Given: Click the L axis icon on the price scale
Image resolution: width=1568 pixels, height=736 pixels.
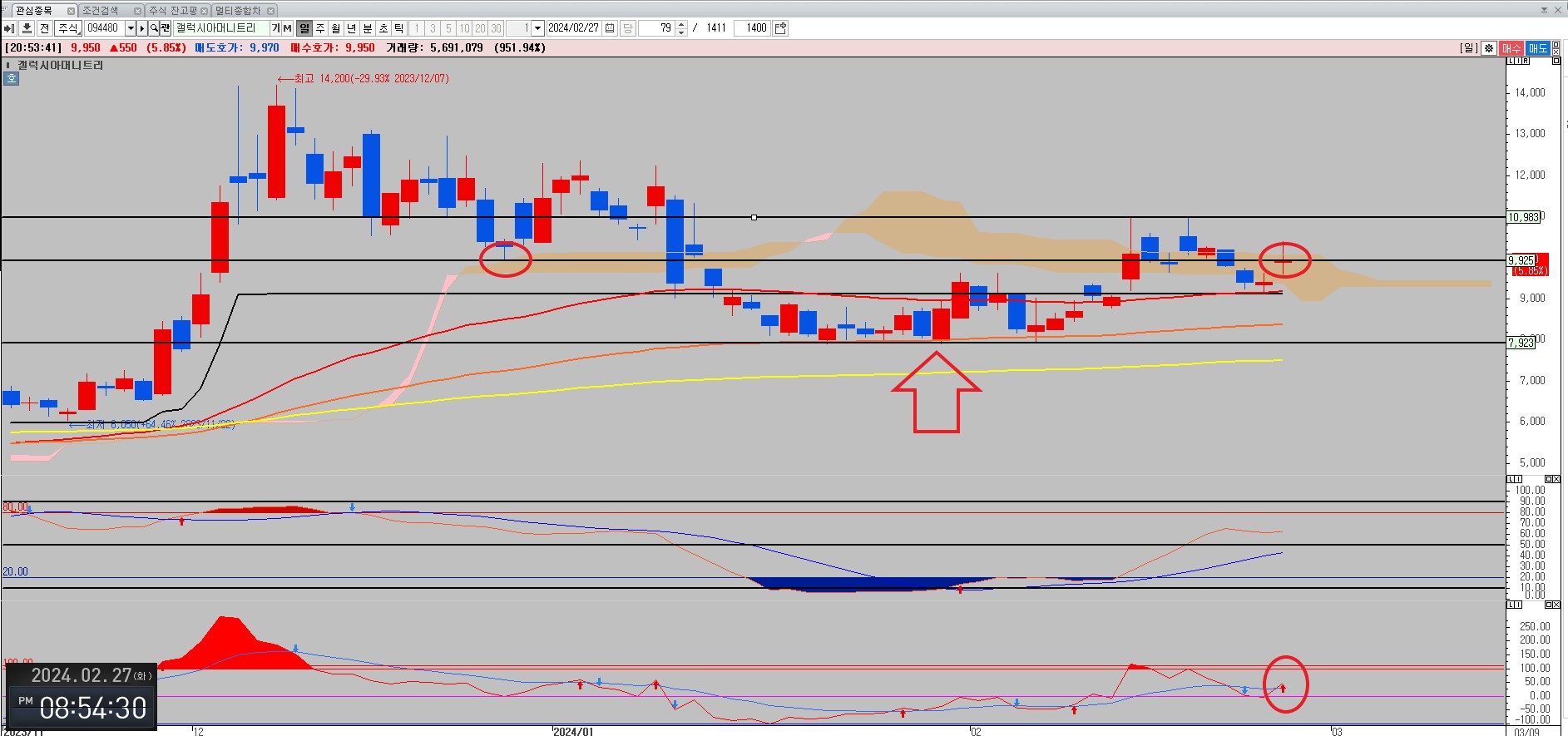Looking at the screenshot, I should [1511, 61].
